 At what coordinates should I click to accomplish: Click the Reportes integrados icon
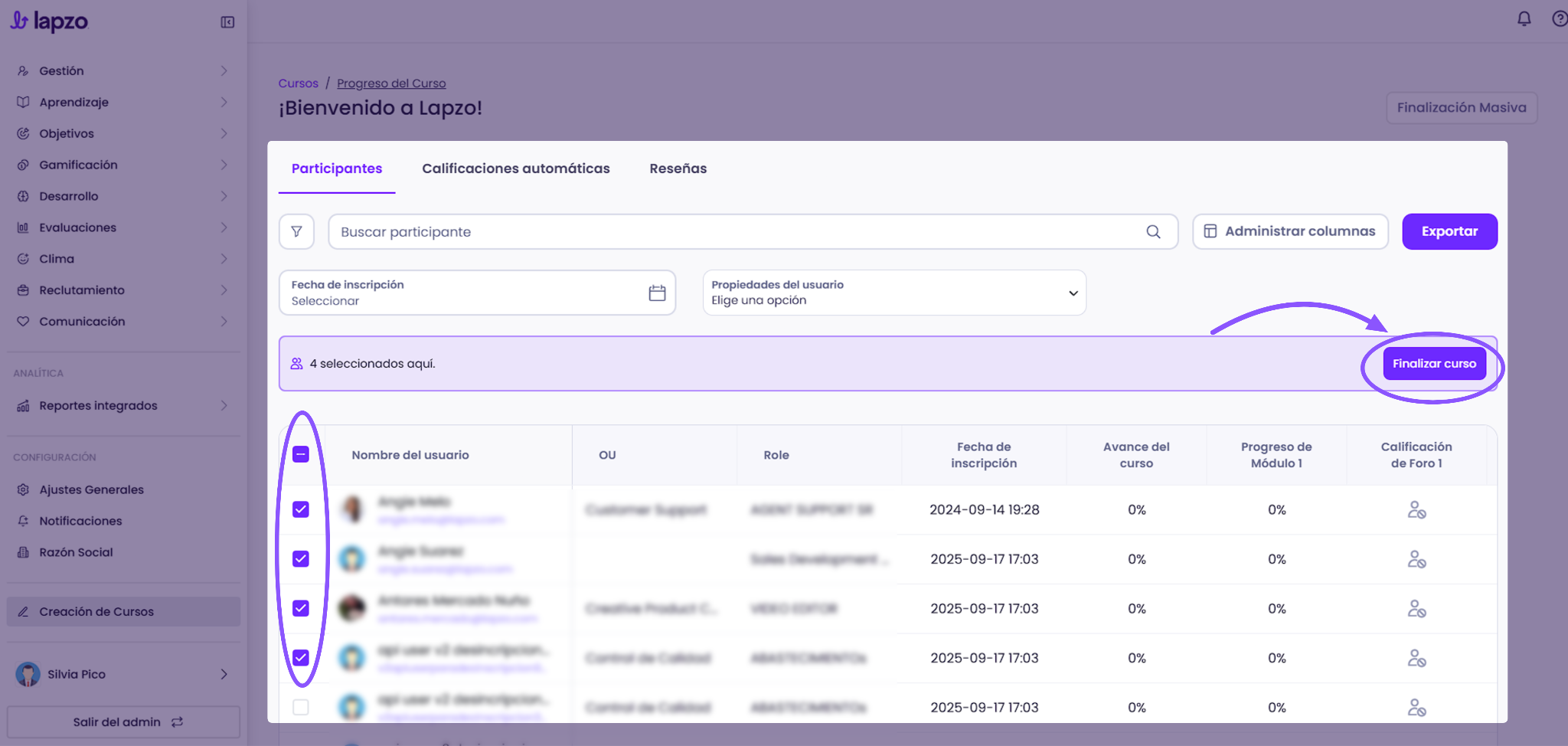pyautogui.click(x=23, y=406)
